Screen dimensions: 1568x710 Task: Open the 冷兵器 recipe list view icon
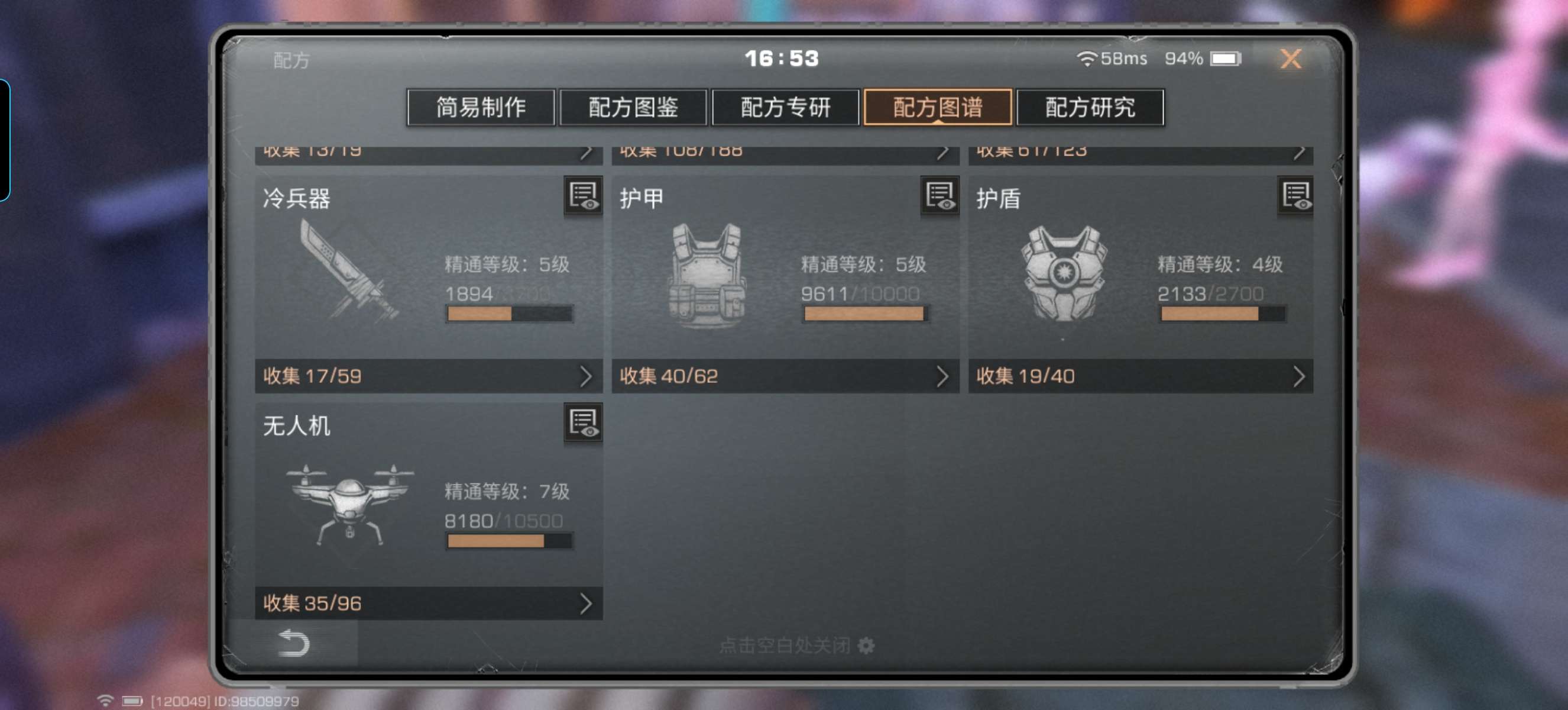click(x=583, y=195)
